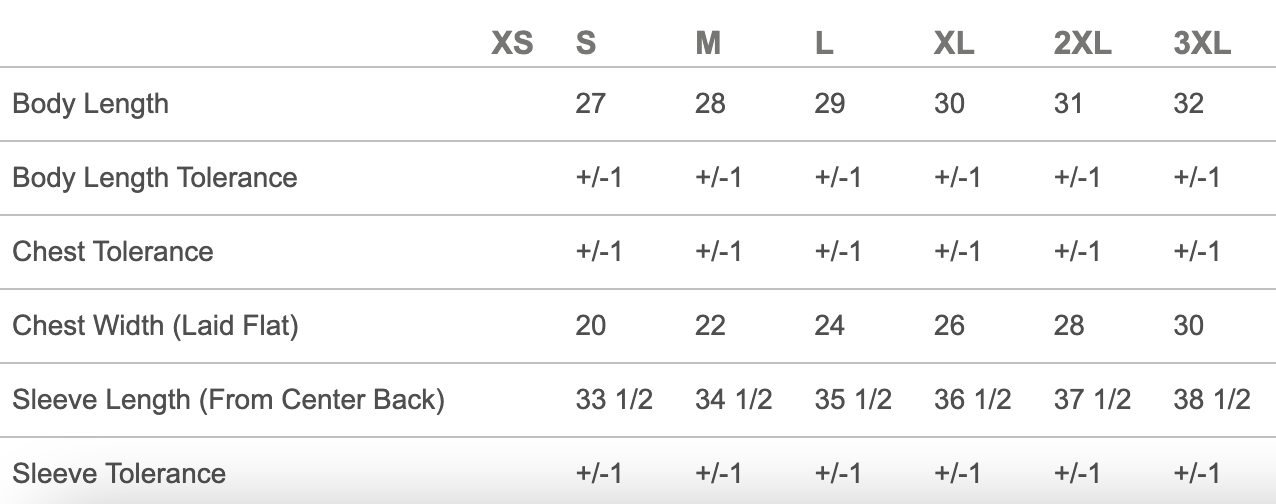
Task: Click Body Length value 27 for size S
Action: tap(590, 104)
